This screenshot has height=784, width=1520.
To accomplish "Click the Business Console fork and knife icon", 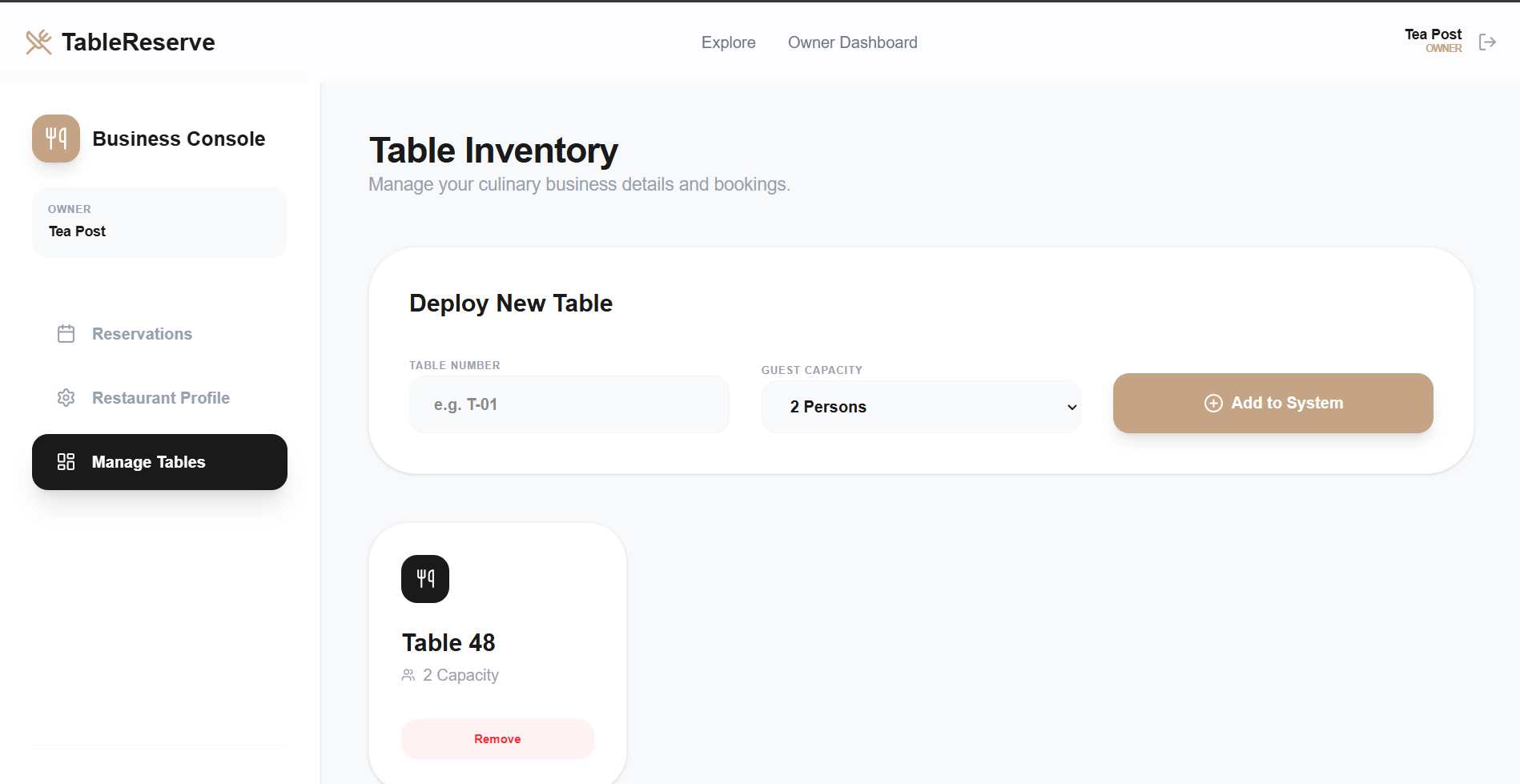I will (56, 139).
